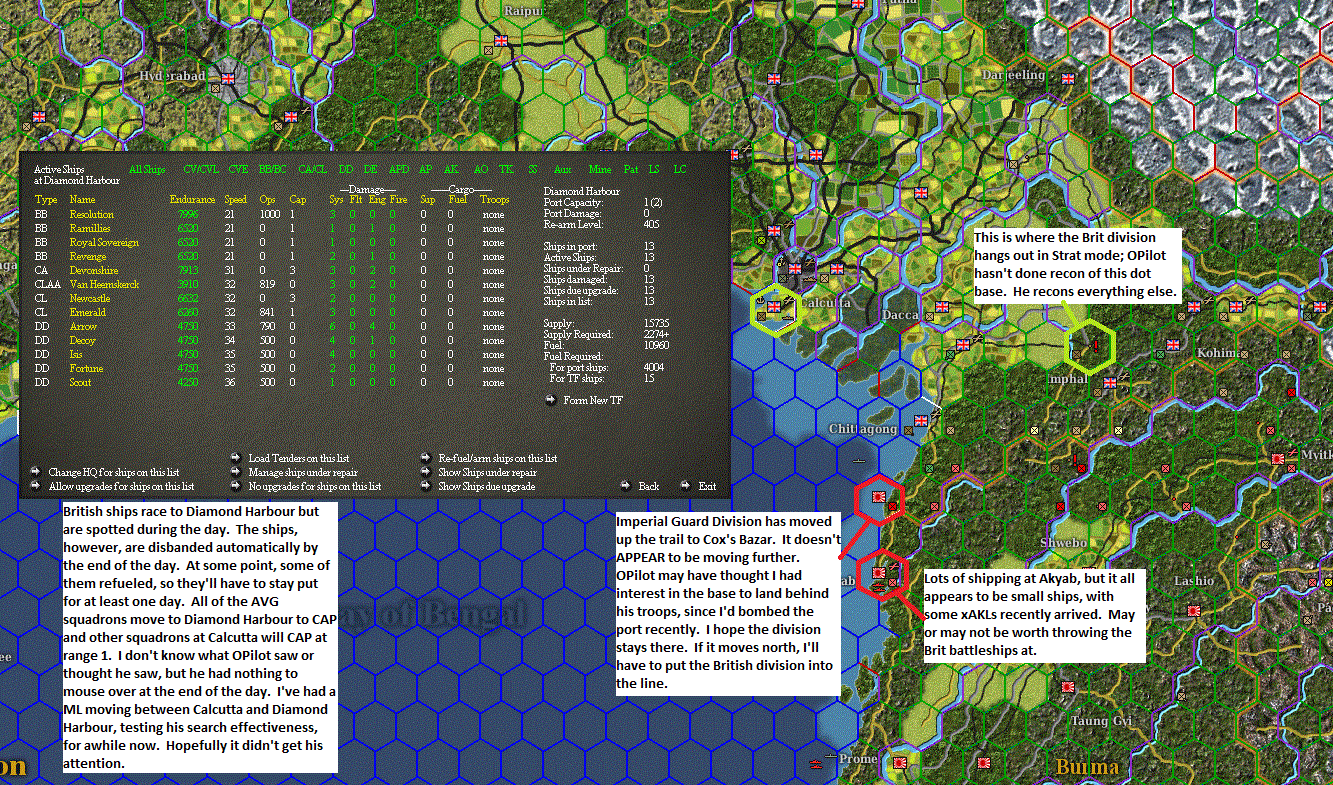This screenshot has height=785, width=1333.
Task: Select the British flag base icon at Hyderabad
Action: tap(227, 77)
